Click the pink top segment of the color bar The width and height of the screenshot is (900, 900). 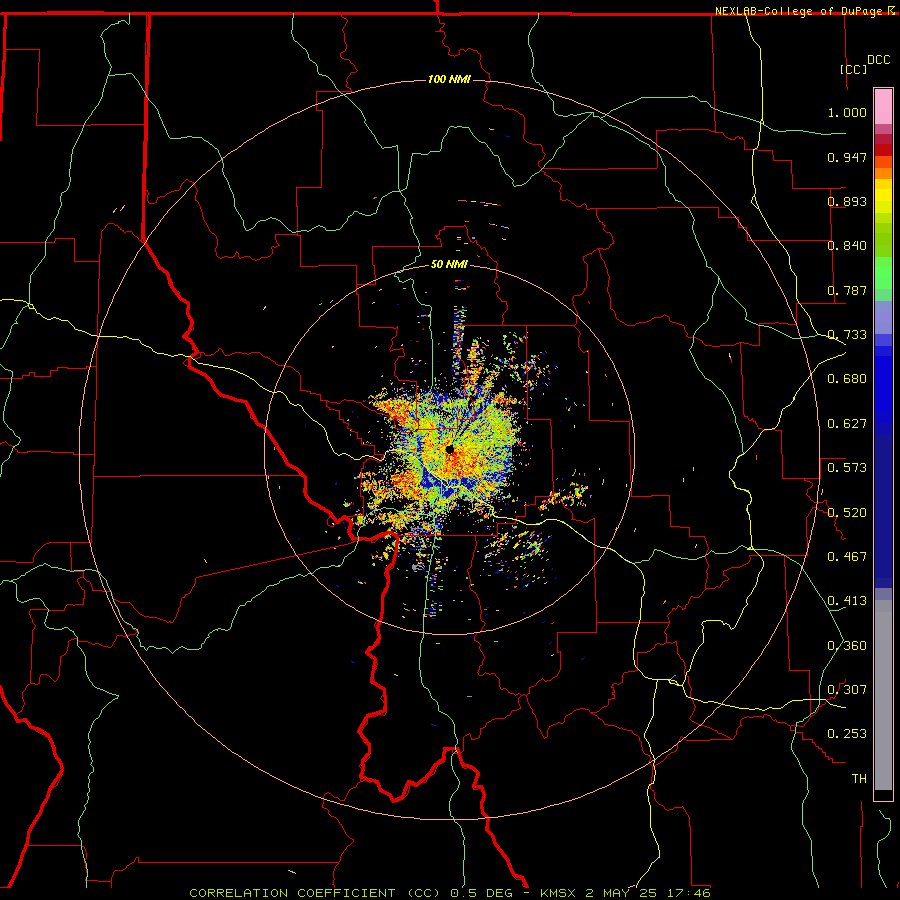[883, 106]
